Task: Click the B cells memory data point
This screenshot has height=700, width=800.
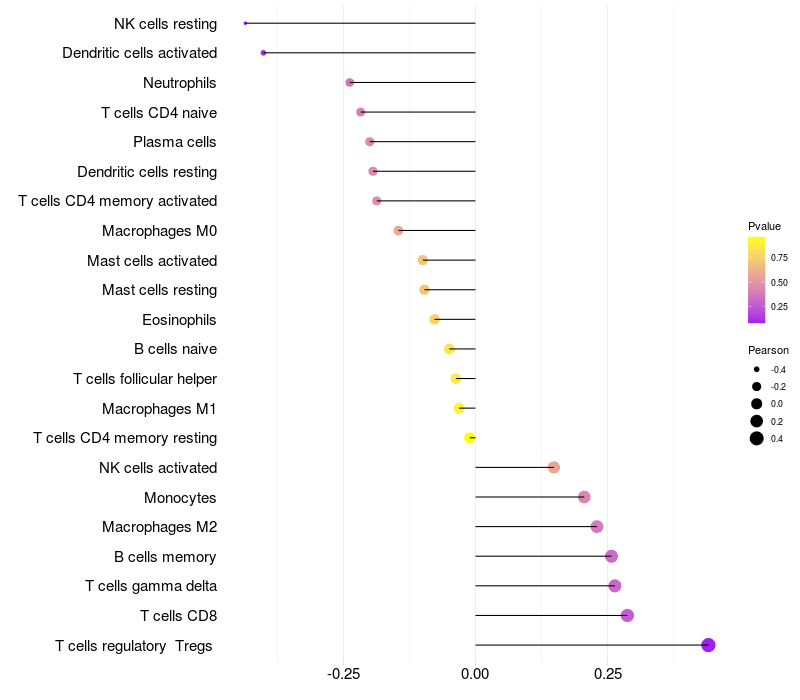Action: 611,556
